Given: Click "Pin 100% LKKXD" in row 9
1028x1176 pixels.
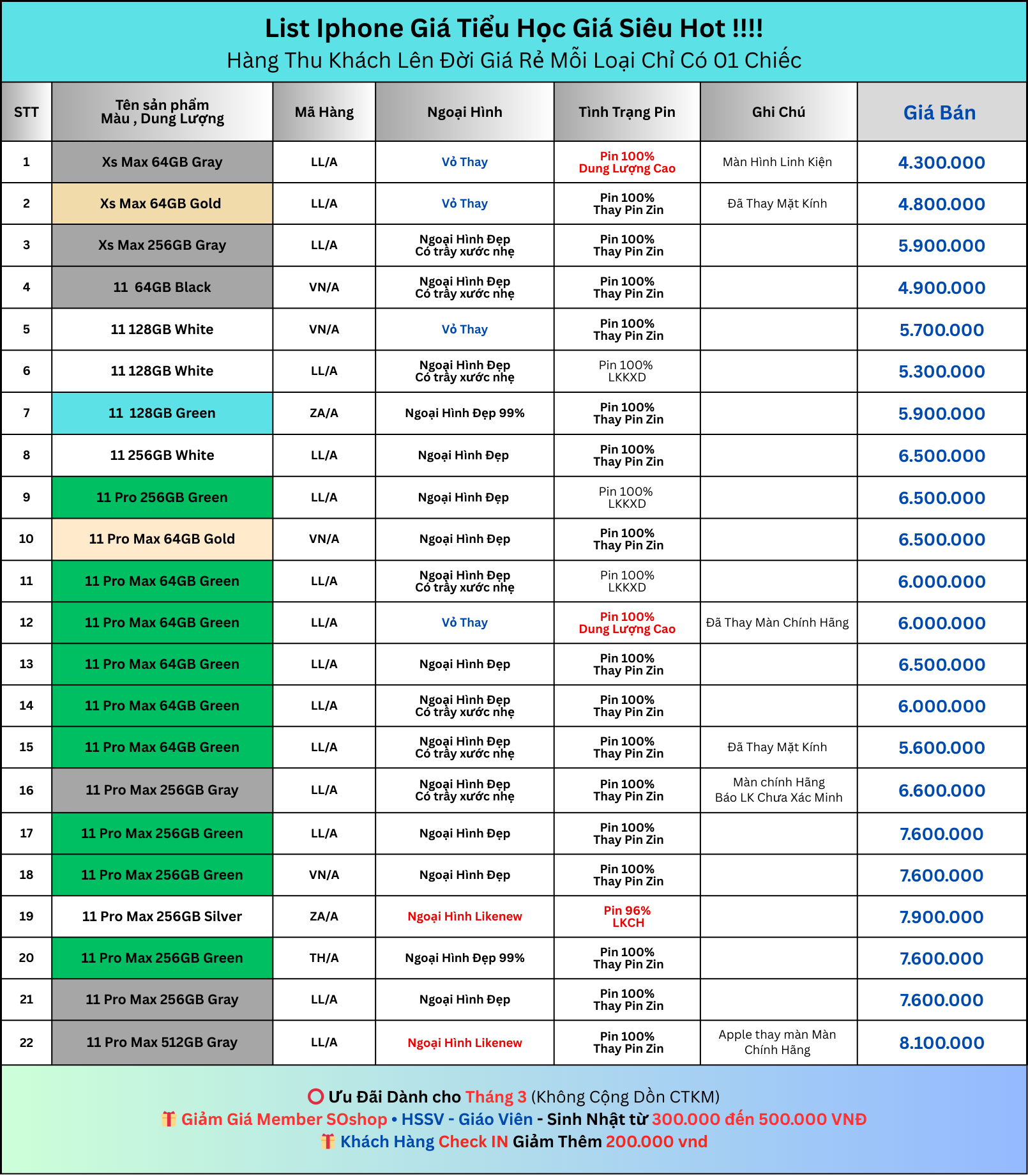Looking at the screenshot, I should coord(627,498).
